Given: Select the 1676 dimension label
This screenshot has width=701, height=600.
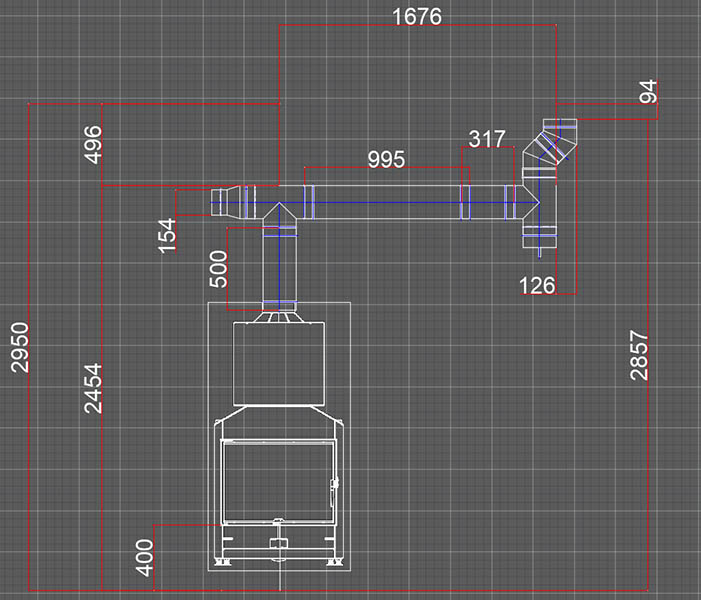Looking at the screenshot, I should [417, 17].
